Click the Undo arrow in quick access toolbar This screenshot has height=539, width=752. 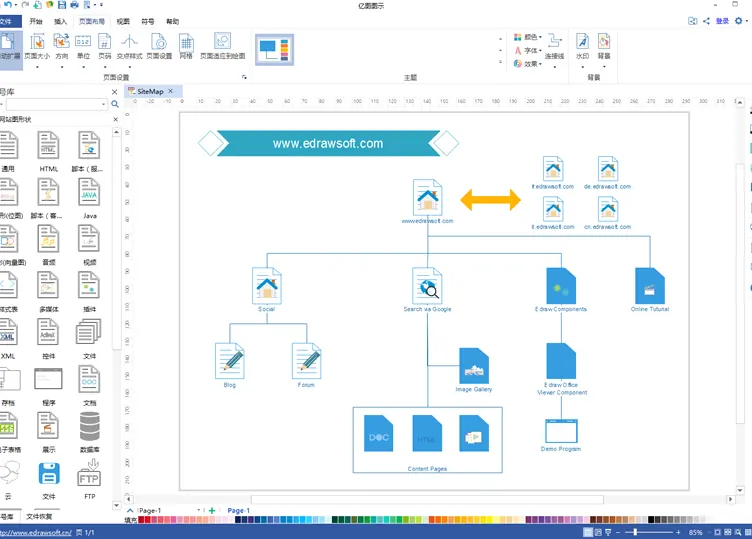(8, 5)
